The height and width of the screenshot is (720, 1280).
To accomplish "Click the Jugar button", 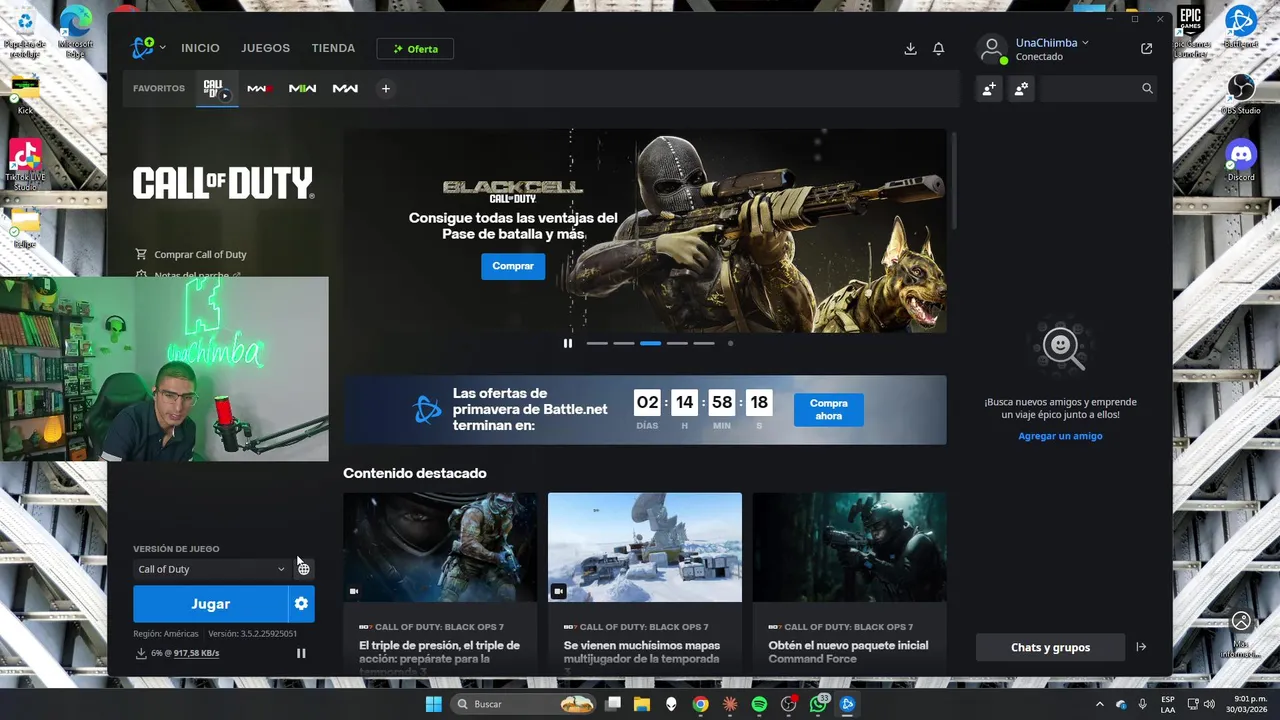I will 211,604.
